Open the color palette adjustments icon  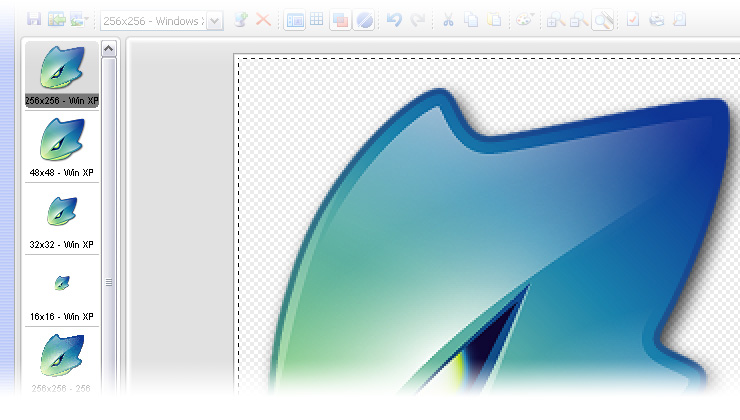[x=524, y=20]
